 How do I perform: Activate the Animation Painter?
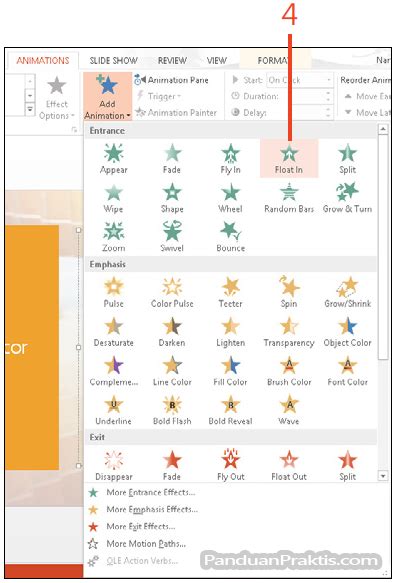[x=176, y=112]
